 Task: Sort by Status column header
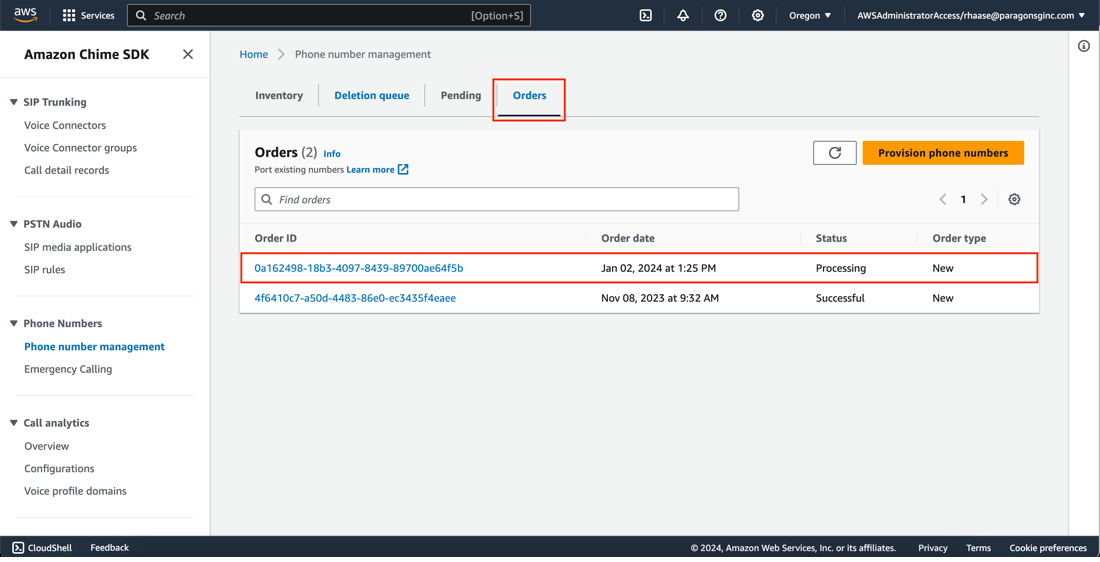click(831, 239)
